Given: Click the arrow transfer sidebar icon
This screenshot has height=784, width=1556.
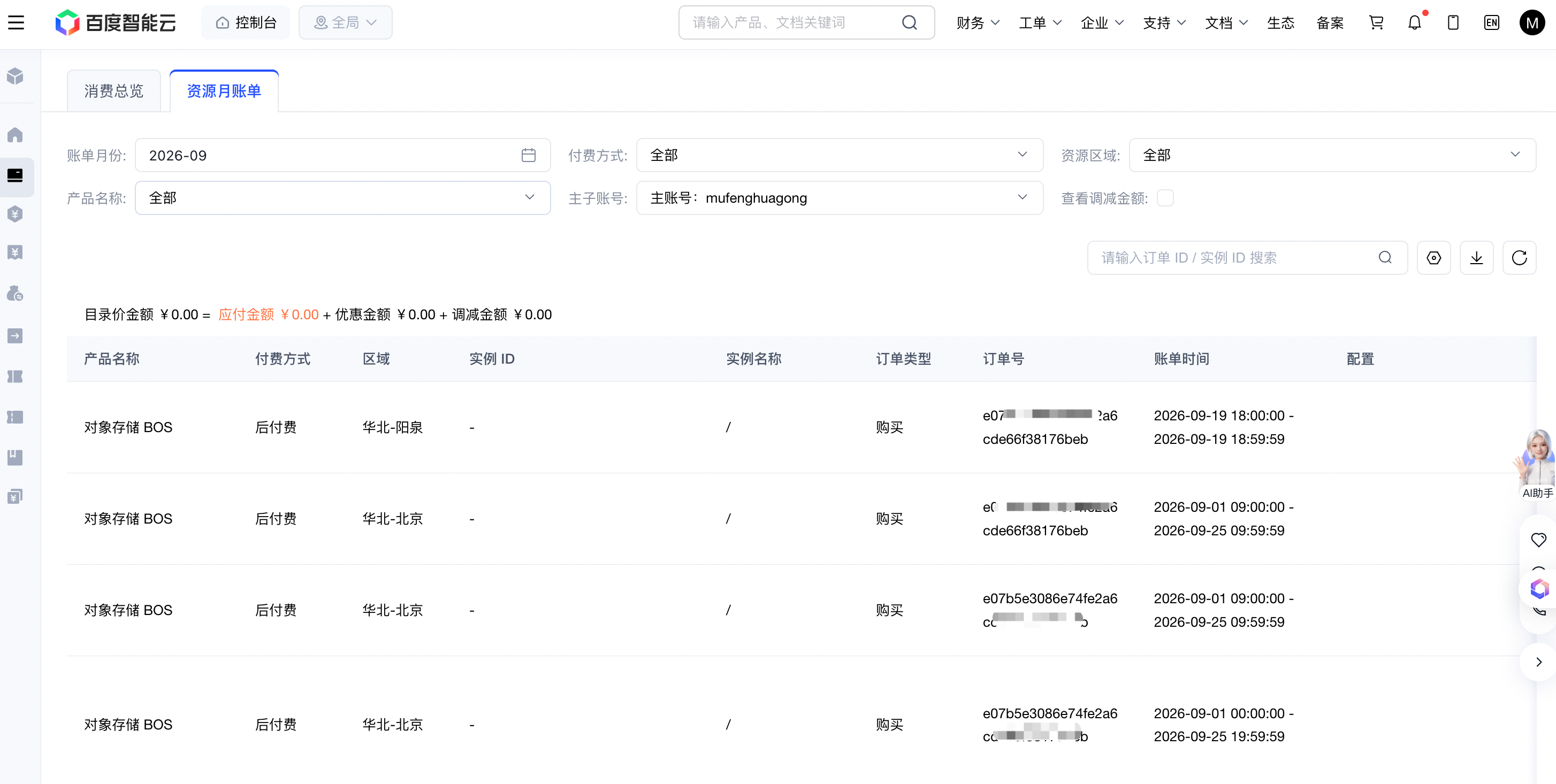Looking at the screenshot, I should pyautogui.click(x=15, y=335).
